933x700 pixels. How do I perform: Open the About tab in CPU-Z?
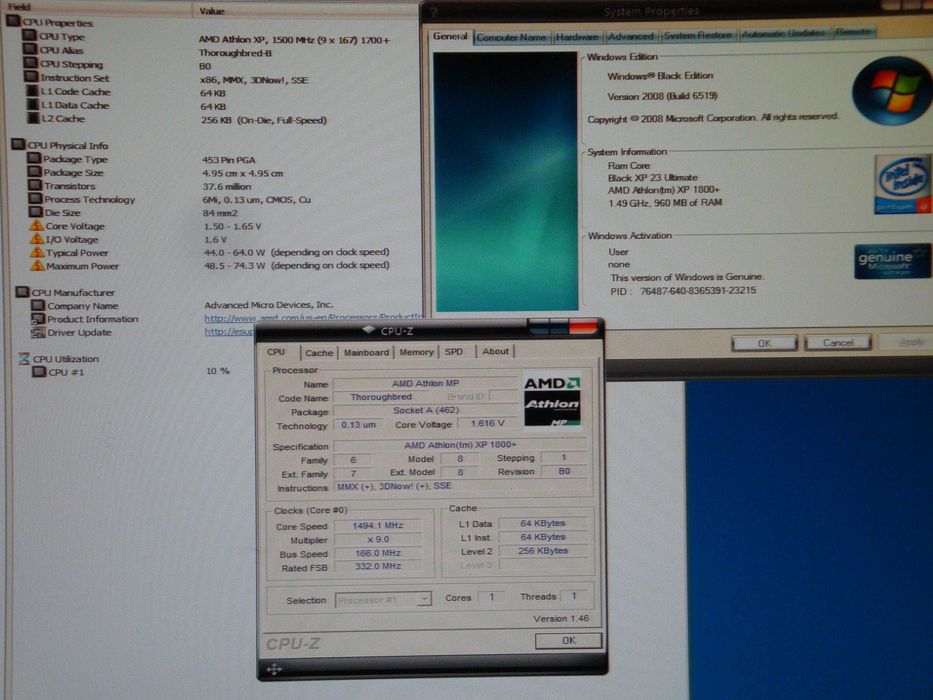pyautogui.click(x=495, y=351)
